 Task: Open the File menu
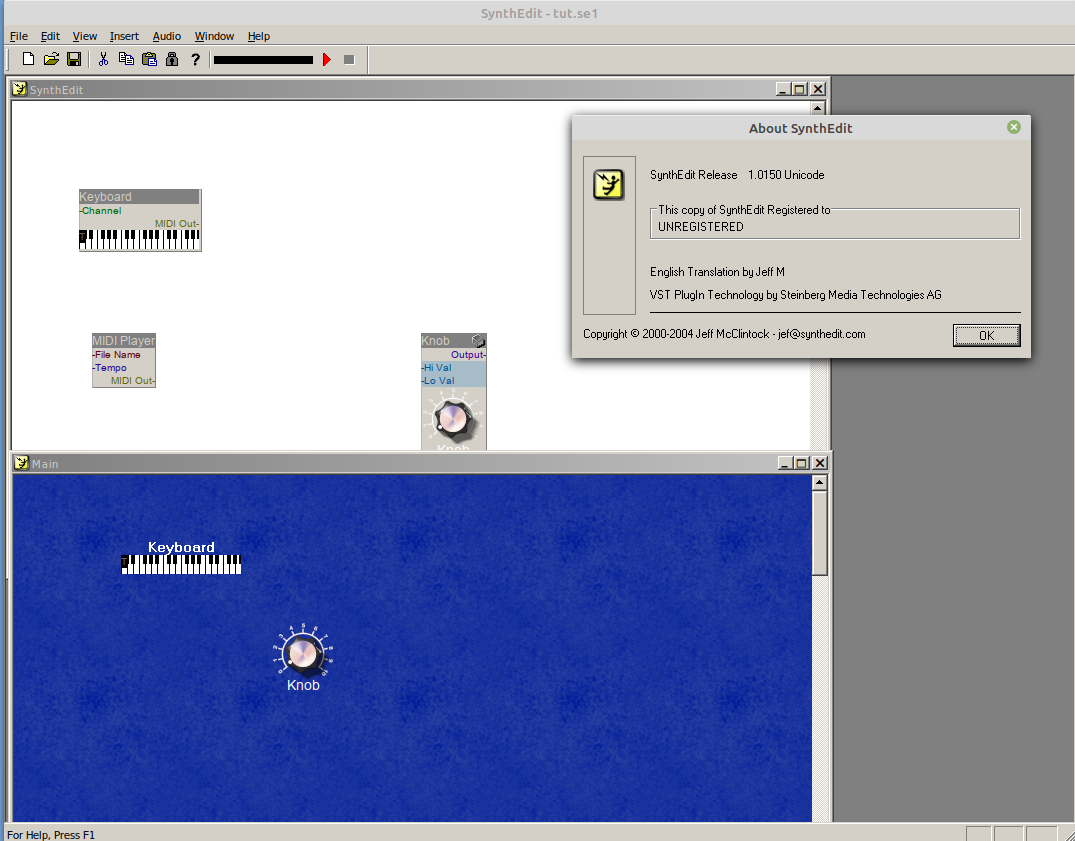point(19,36)
